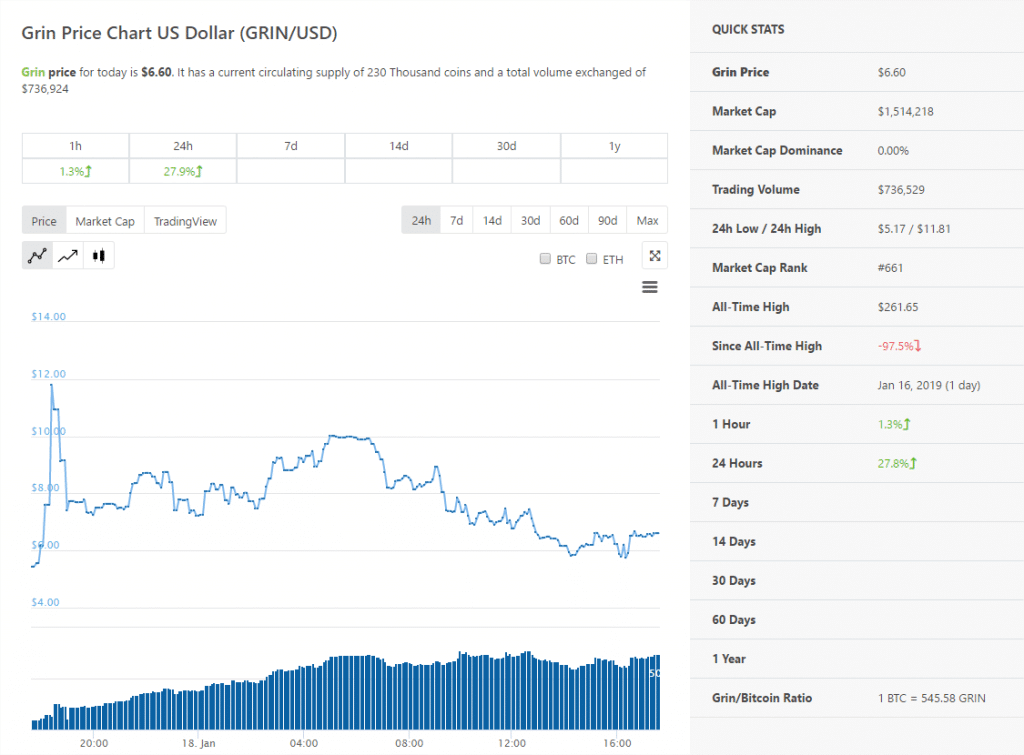Enable the BTC comparison checkbox
This screenshot has height=755, width=1024.
[x=545, y=259]
